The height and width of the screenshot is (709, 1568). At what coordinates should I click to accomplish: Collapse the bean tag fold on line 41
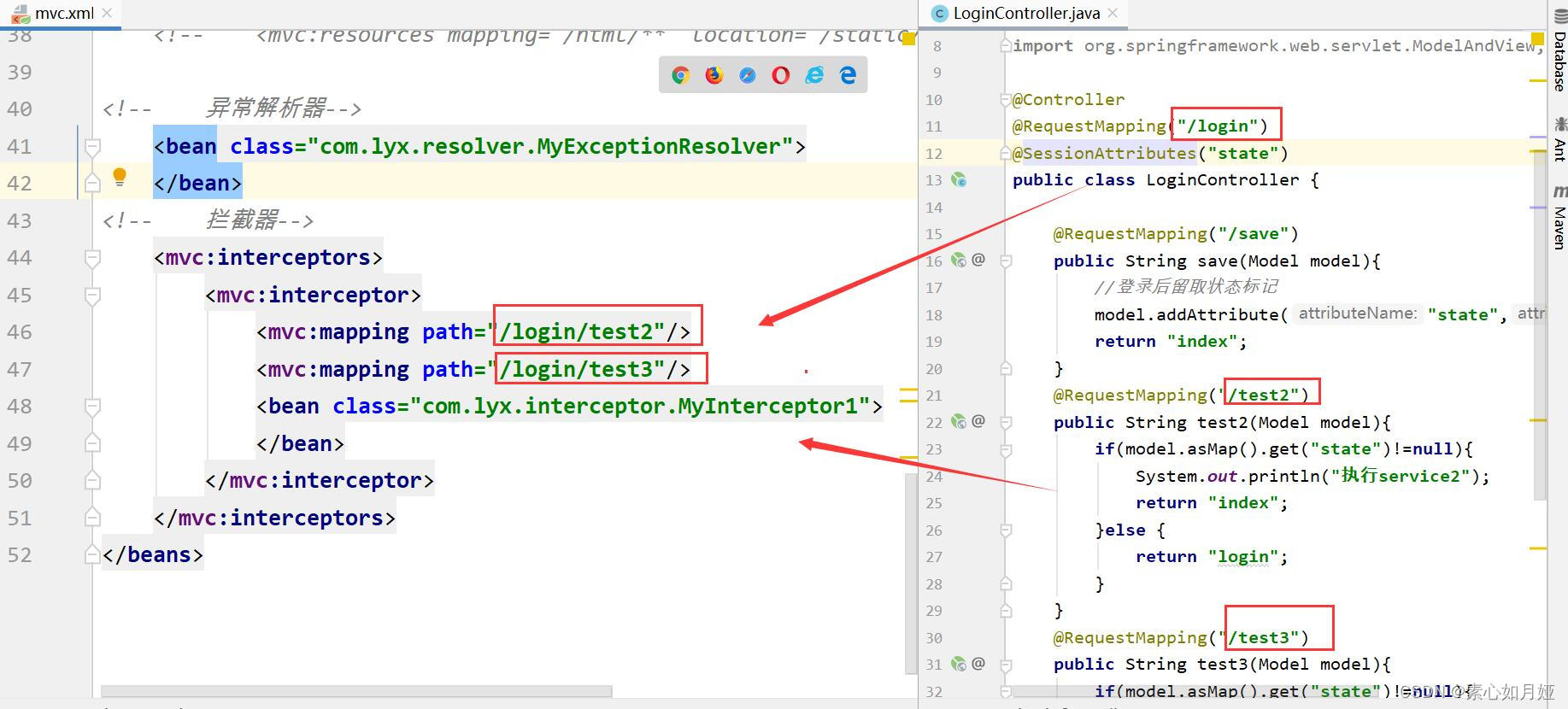pyautogui.click(x=93, y=147)
